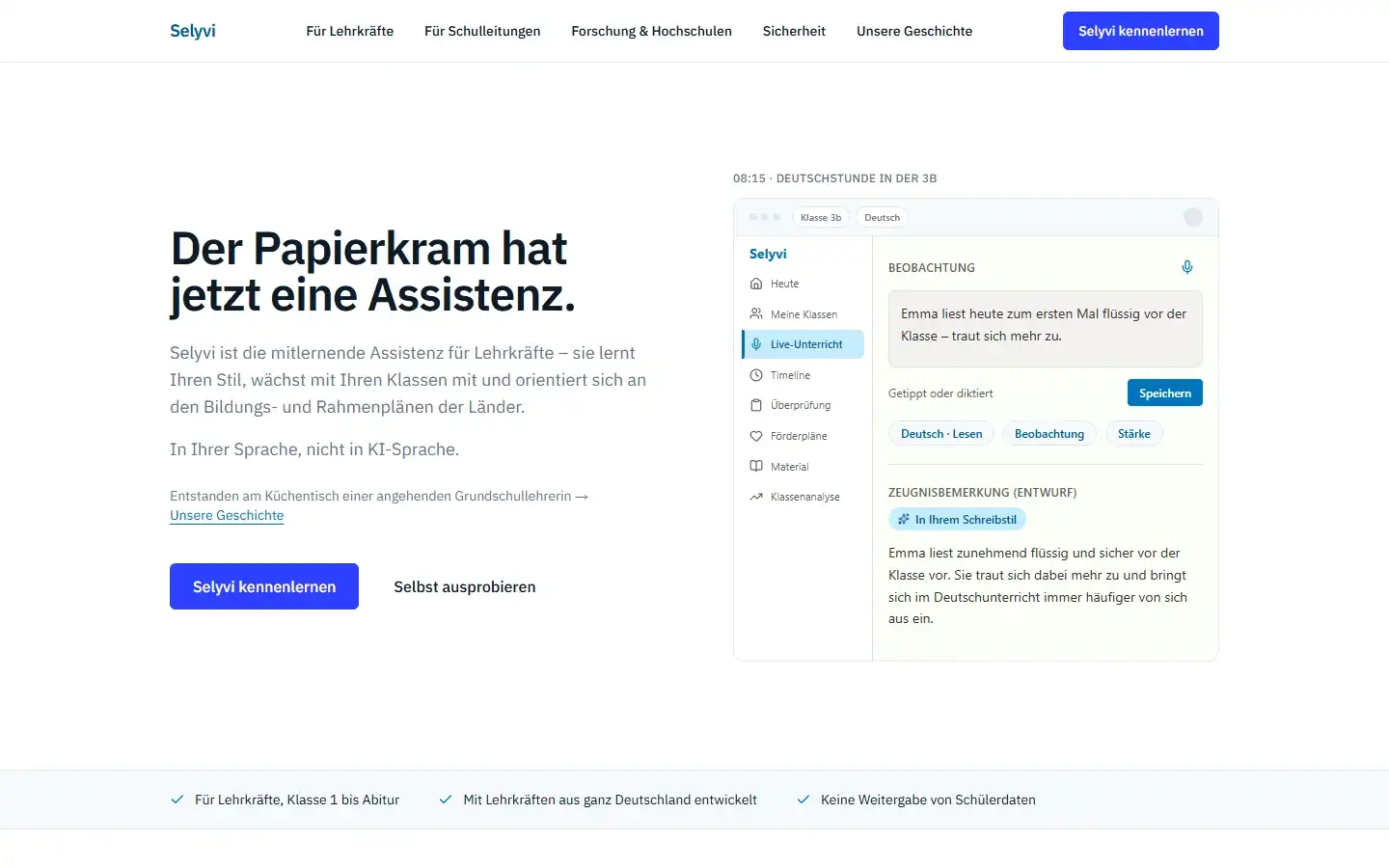Select the Klasse 3b tab
Screen dimensions: 1389x868
click(x=821, y=217)
